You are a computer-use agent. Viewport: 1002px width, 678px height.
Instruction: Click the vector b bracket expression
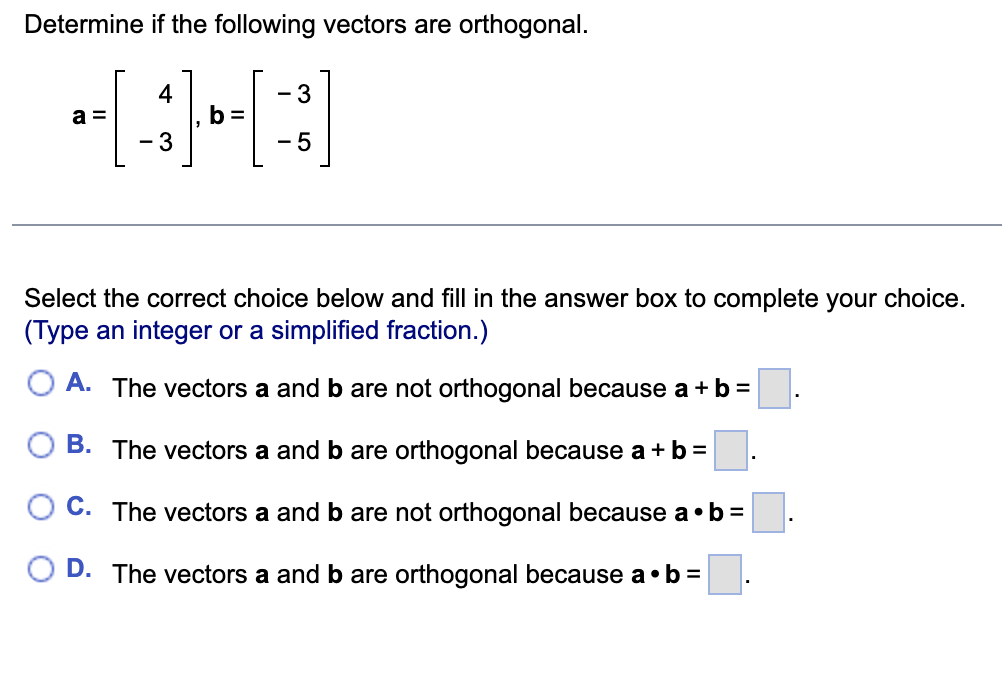(290, 118)
